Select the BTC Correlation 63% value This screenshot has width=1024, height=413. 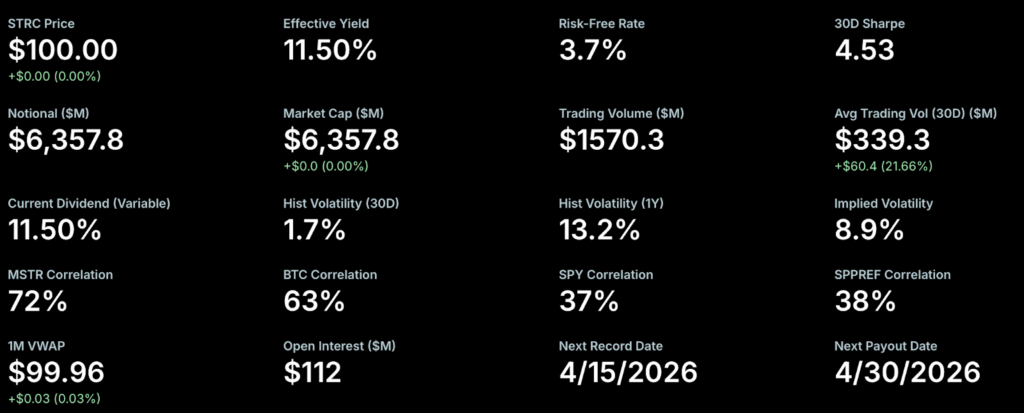[x=314, y=300]
